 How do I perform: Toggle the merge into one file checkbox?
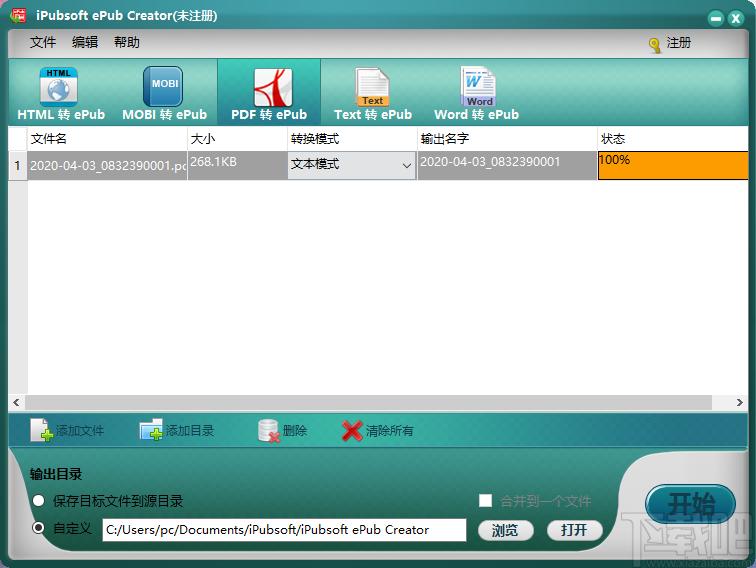click(486, 501)
